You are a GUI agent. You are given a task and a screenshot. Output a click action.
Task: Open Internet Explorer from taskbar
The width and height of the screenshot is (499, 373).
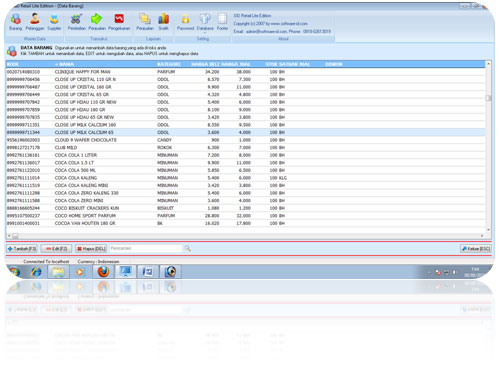tap(36, 272)
